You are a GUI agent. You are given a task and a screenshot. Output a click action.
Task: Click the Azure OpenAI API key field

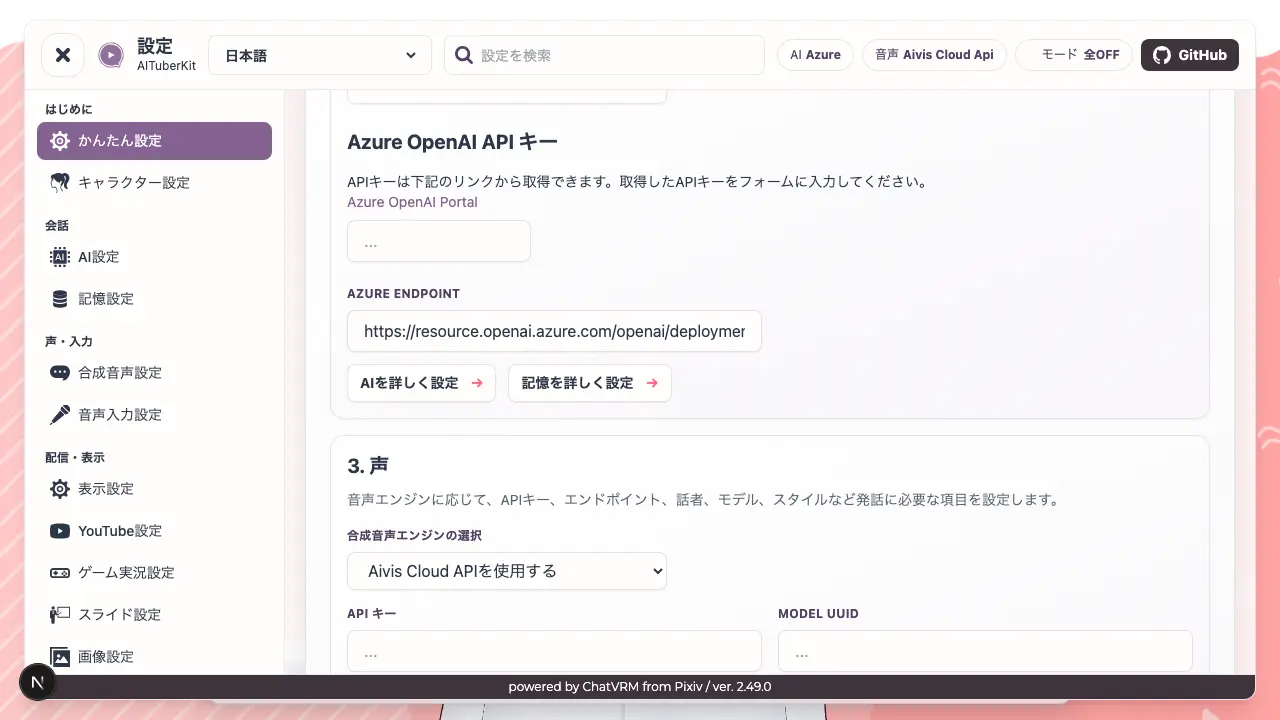coord(439,242)
